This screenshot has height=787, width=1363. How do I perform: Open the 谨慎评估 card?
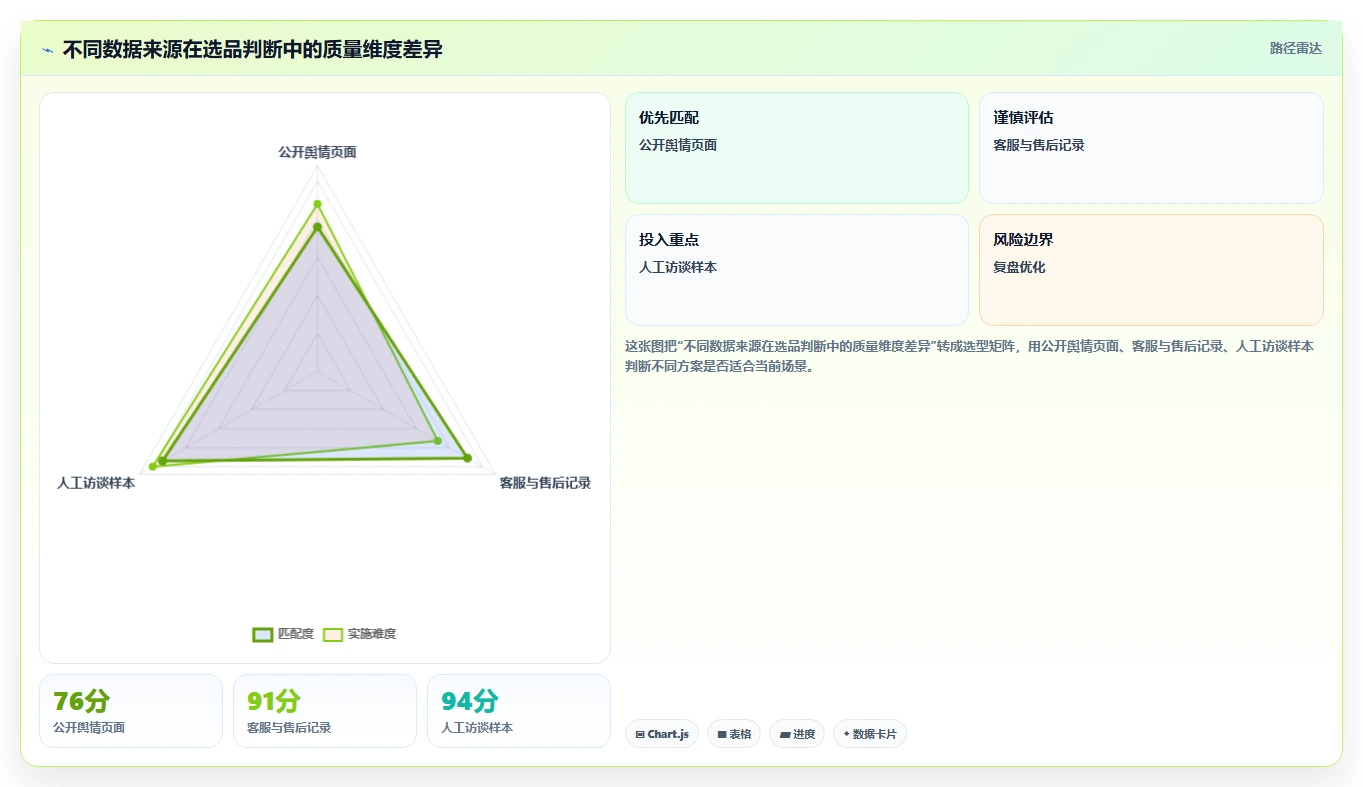1151,148
